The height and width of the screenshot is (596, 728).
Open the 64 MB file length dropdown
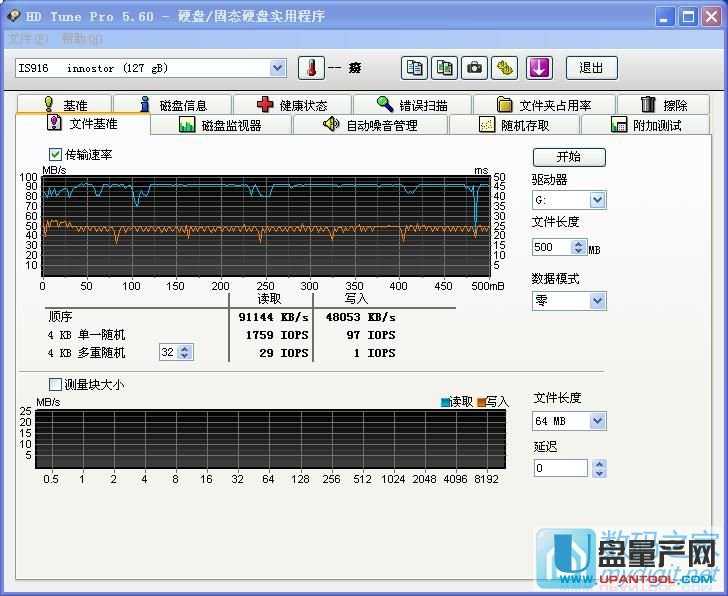tap(597, 421)
